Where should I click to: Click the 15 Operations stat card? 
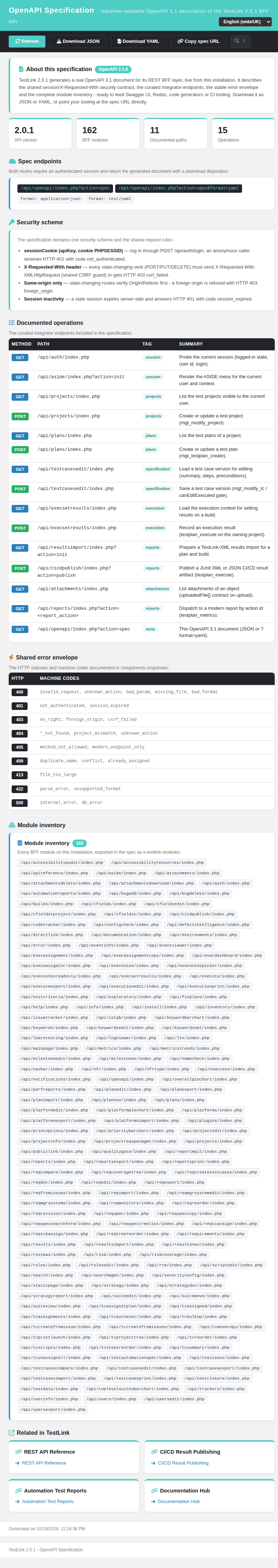pyautogui.click(x=243, y=134)
